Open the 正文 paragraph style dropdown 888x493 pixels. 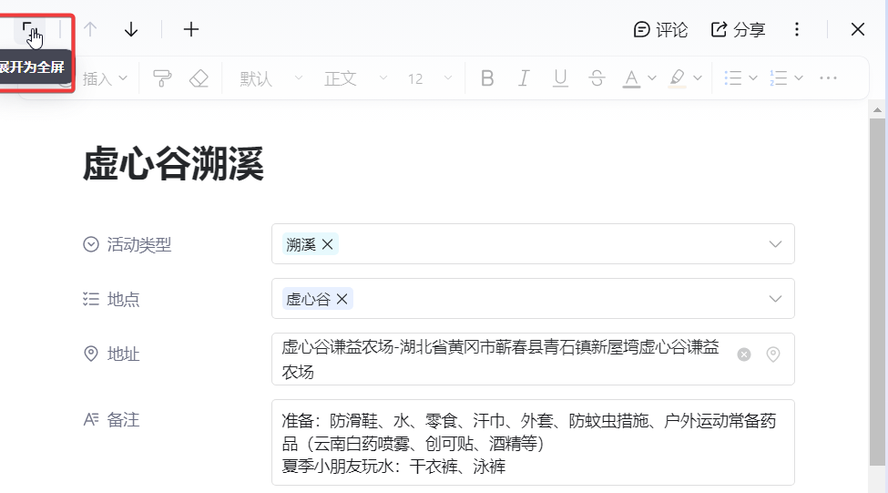(356, 78)
